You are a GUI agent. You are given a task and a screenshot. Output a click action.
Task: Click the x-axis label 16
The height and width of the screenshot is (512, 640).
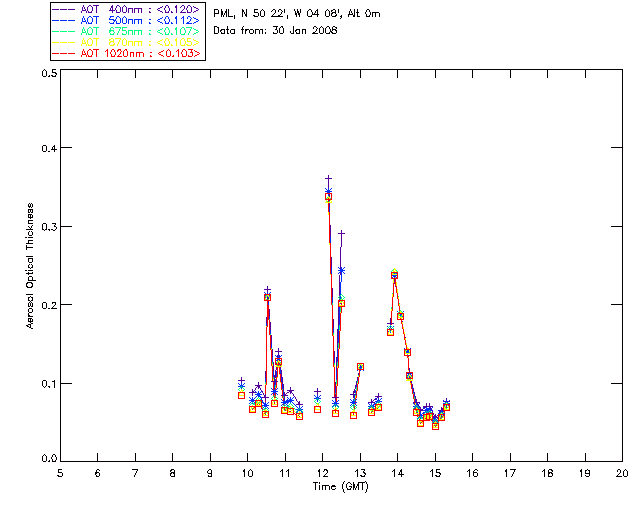click(x=472, y=473)
